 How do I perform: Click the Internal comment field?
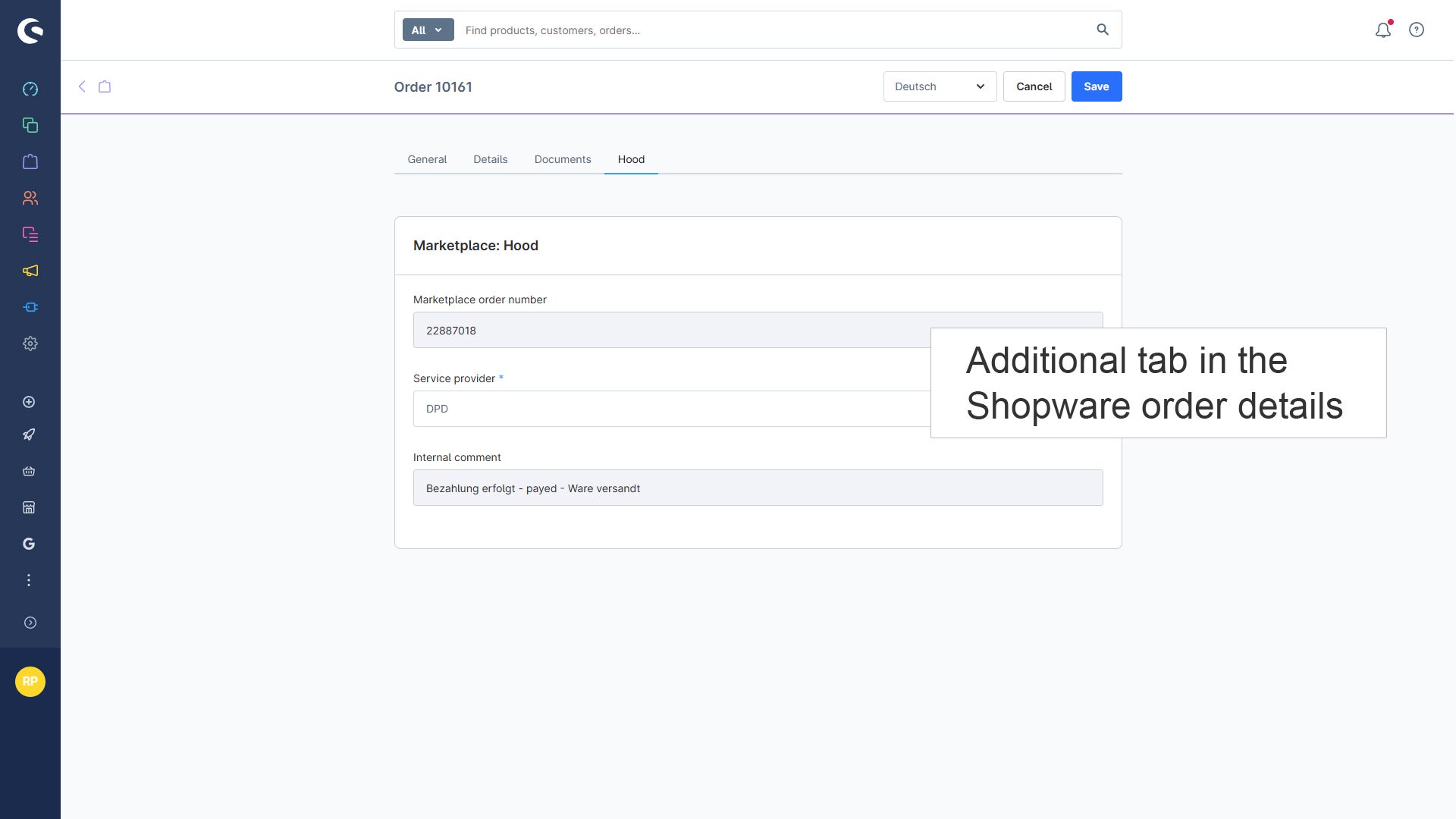pyautogui.click(x=758, y=488)
